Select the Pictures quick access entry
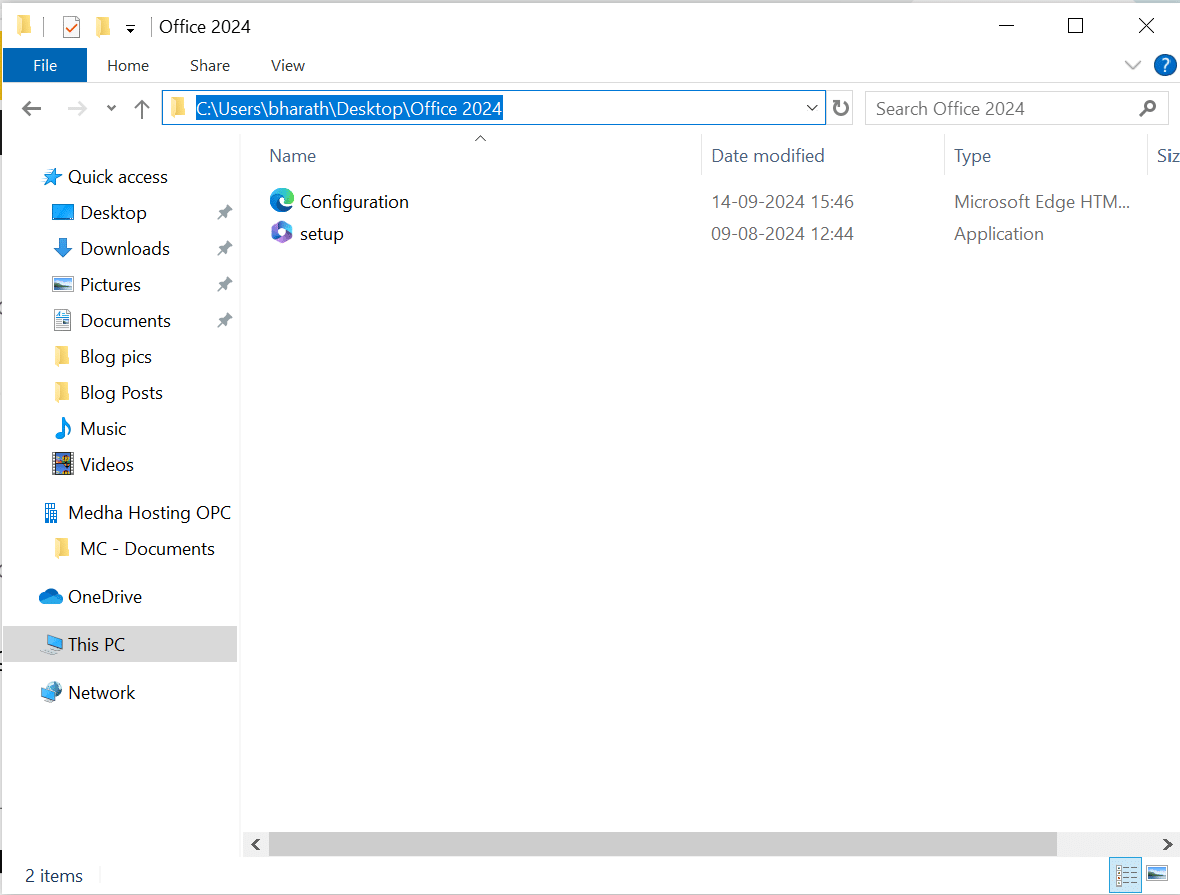This screenshot has height=895, width=1180. pyautogui.click(x=110, y=284)
